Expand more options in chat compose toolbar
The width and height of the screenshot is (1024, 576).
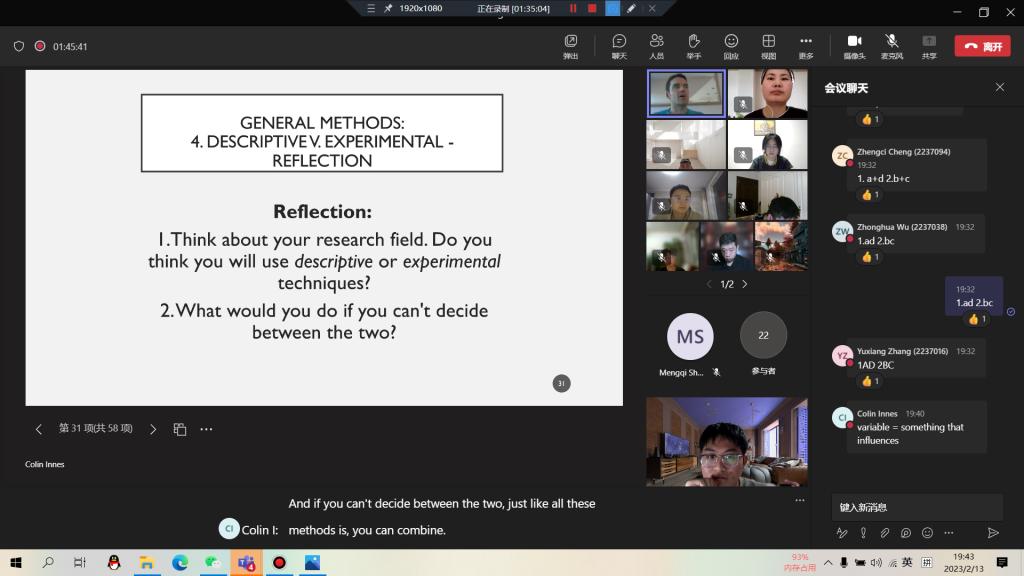[x=949, y=533]
